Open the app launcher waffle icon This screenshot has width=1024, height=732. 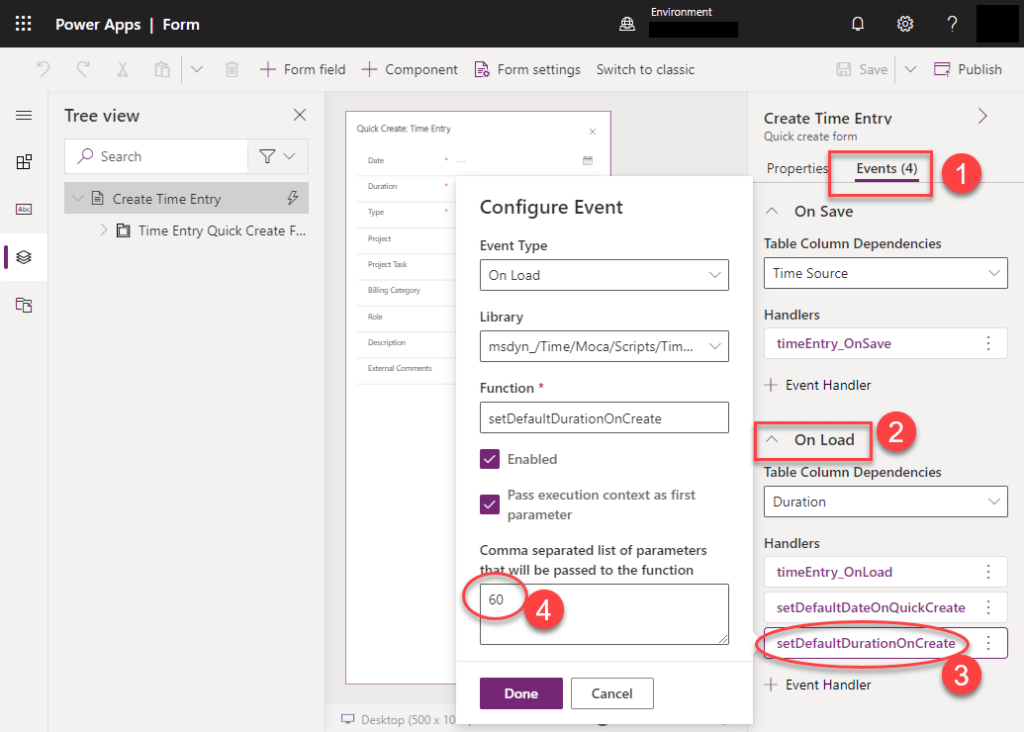[x=23, y=24]
